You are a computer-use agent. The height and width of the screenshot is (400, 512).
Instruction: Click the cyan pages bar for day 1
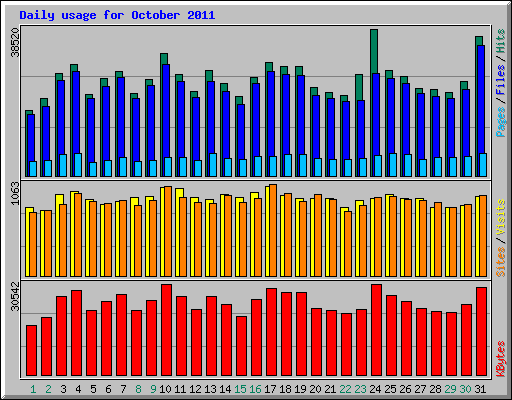33,169
